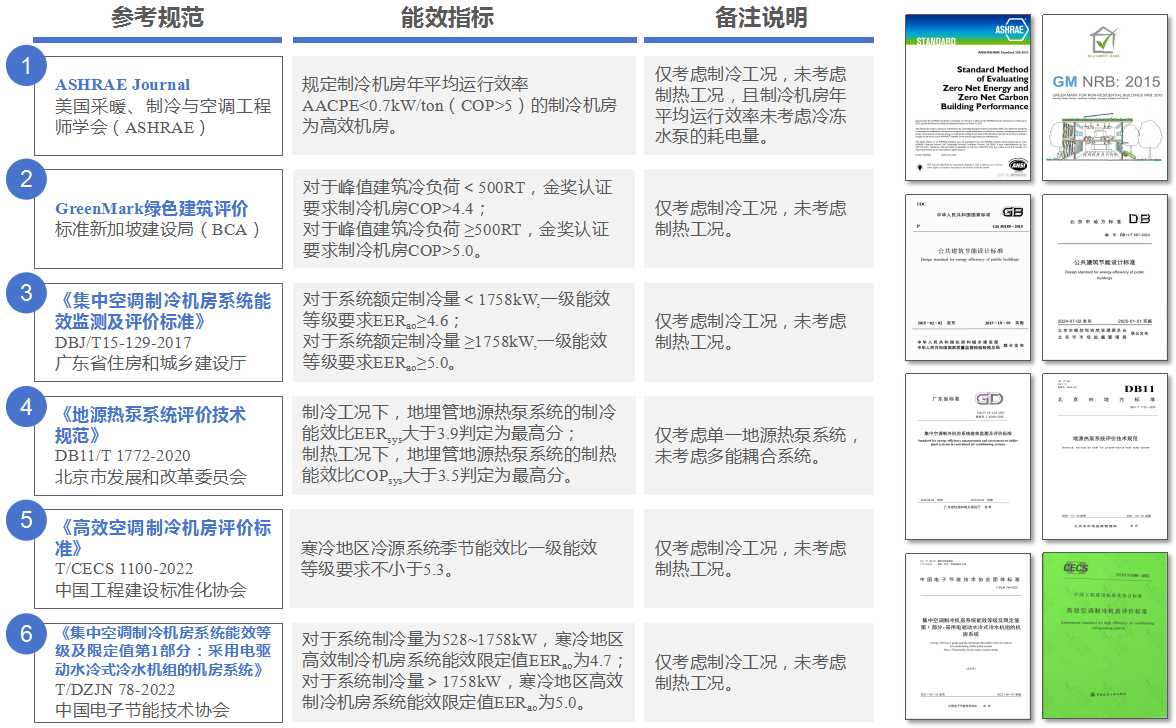
Task: Select the 参考规范 column header
Action: point(157,17)
